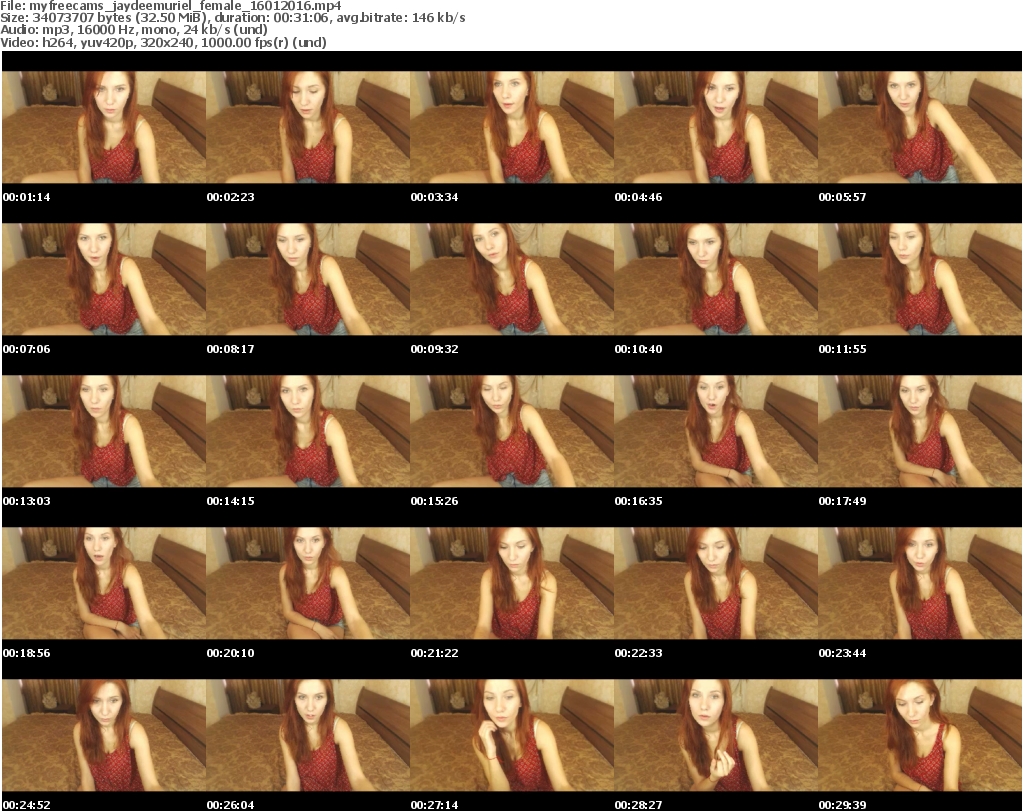
Task: Click the 00:02:23 timestamp label
Action: click(x=231, y=197)
